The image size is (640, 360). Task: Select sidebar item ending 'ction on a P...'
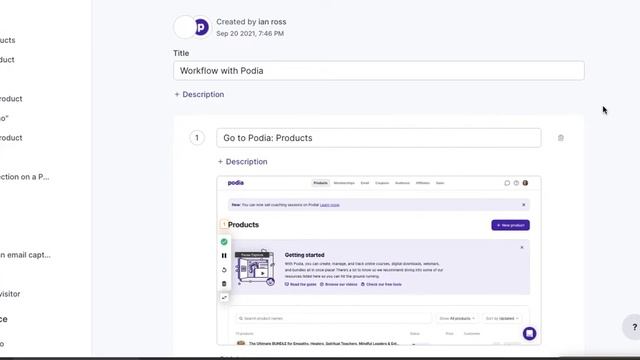[x=24, y=177]
